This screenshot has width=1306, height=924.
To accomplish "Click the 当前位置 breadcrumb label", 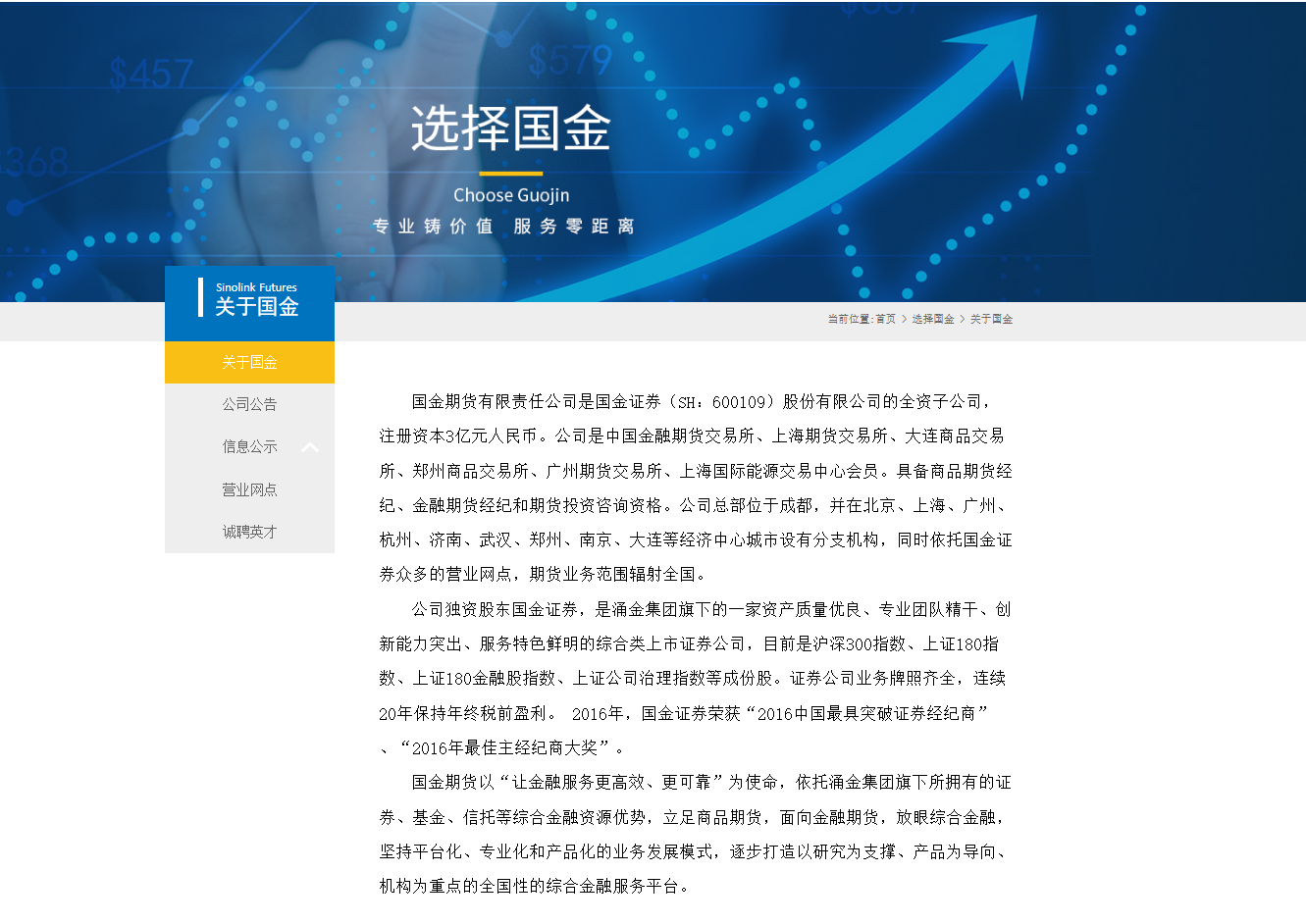I will 850,319.
